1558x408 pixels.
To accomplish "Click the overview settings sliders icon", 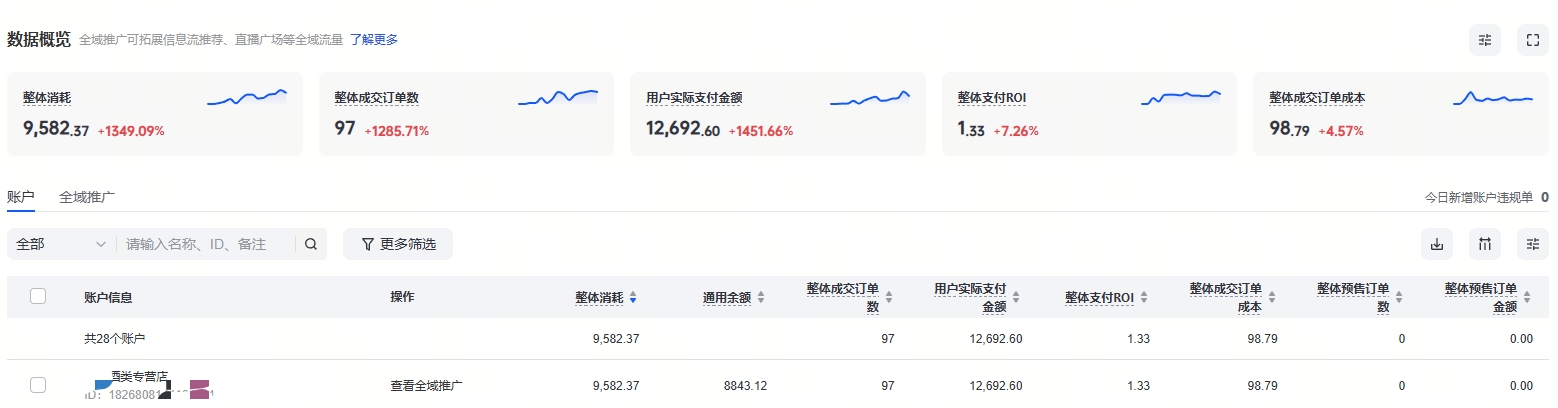I will [x=1485, y=40].
